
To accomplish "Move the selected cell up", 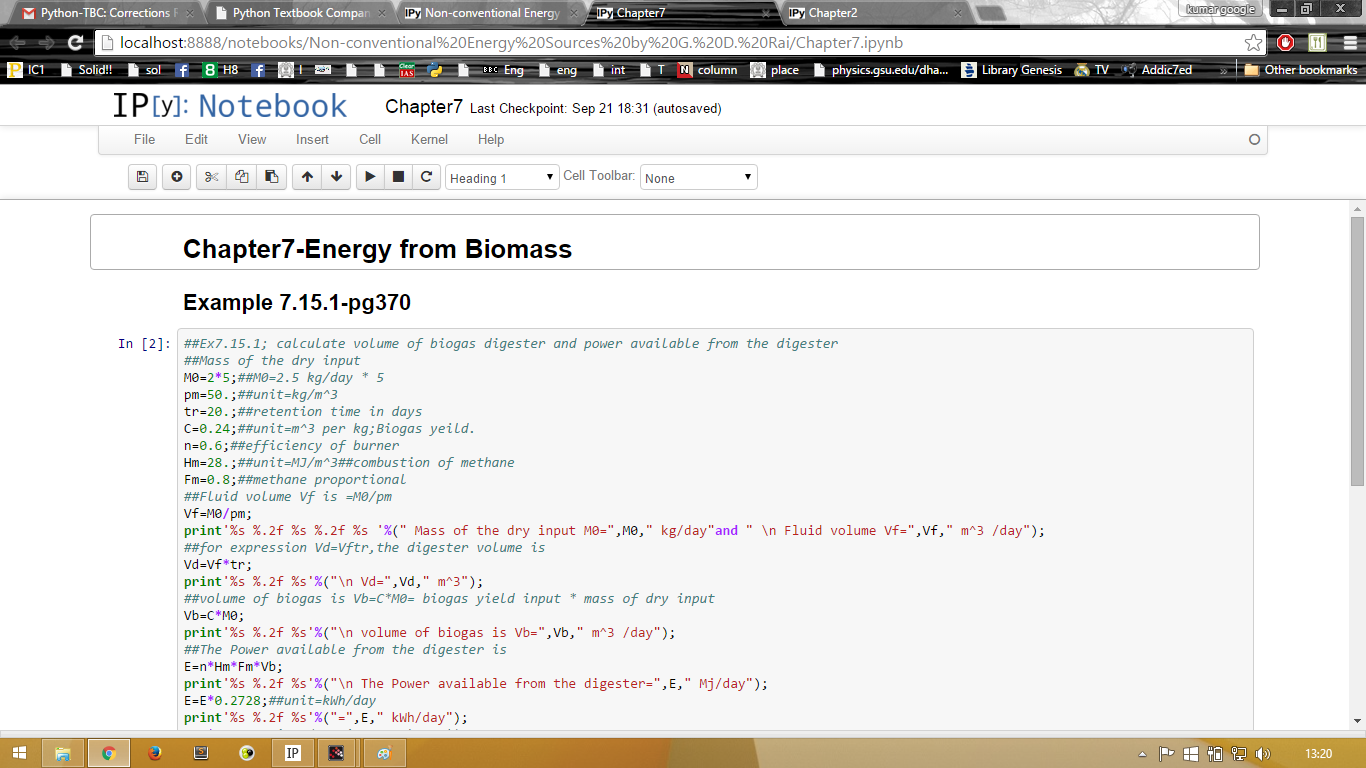I will click(307, 177).
